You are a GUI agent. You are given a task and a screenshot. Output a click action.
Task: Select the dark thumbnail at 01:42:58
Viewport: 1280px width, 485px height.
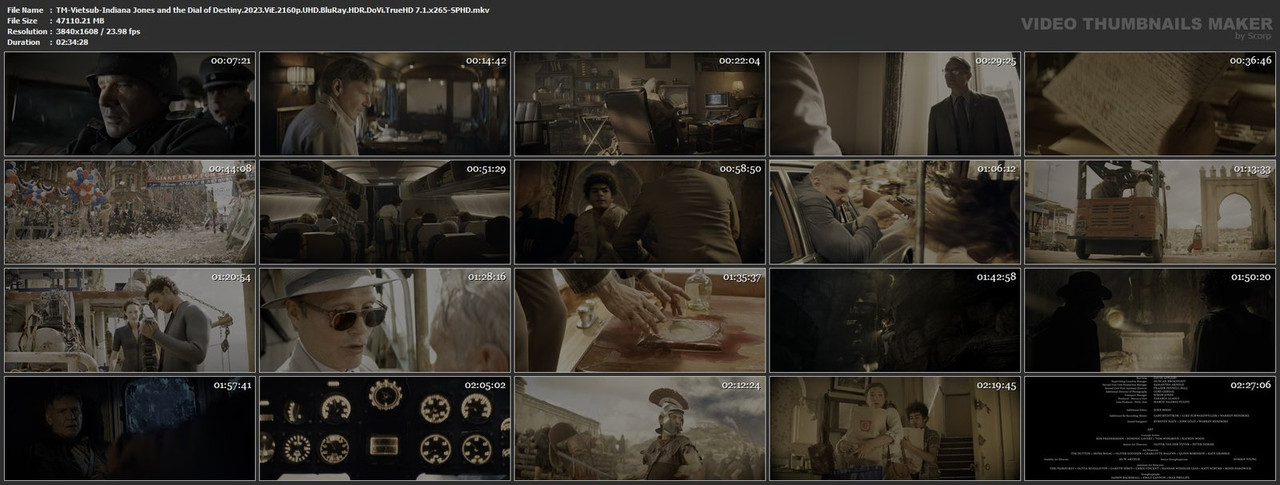(894, 319)
